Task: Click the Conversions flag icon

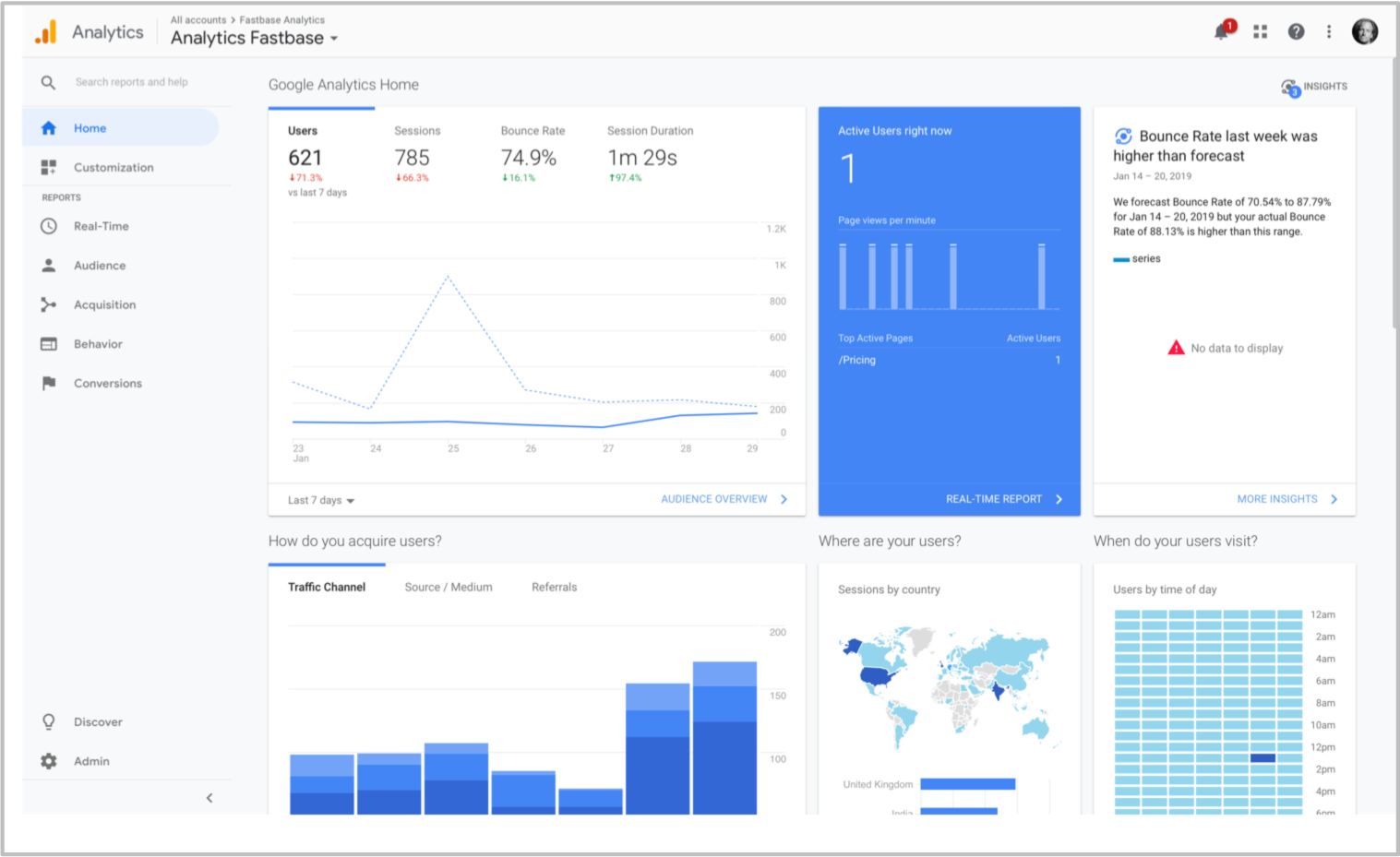Action: coord(49,383)
